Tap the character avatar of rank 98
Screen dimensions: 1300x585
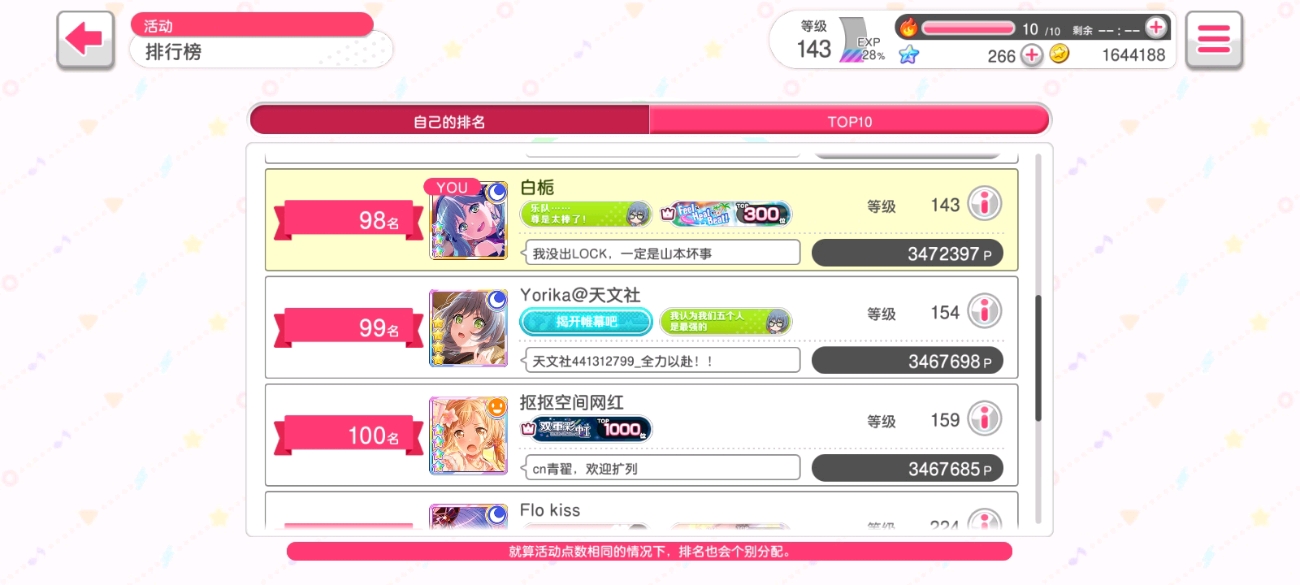point(469,221)
